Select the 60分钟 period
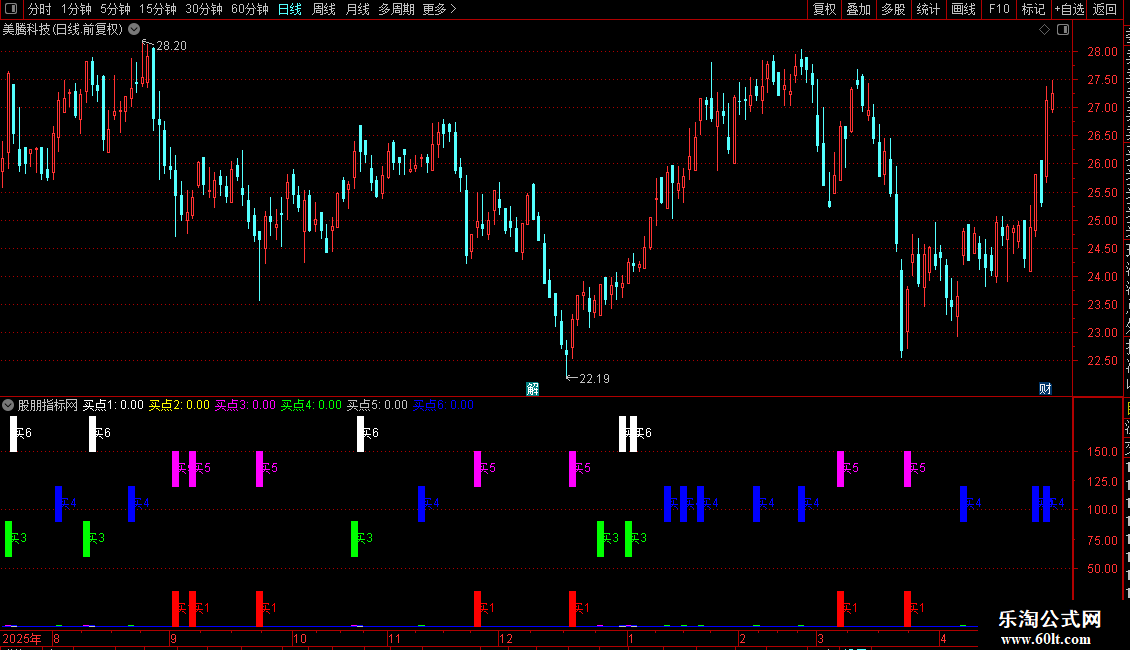1130x650 pixels. click(x=249, y=9)
